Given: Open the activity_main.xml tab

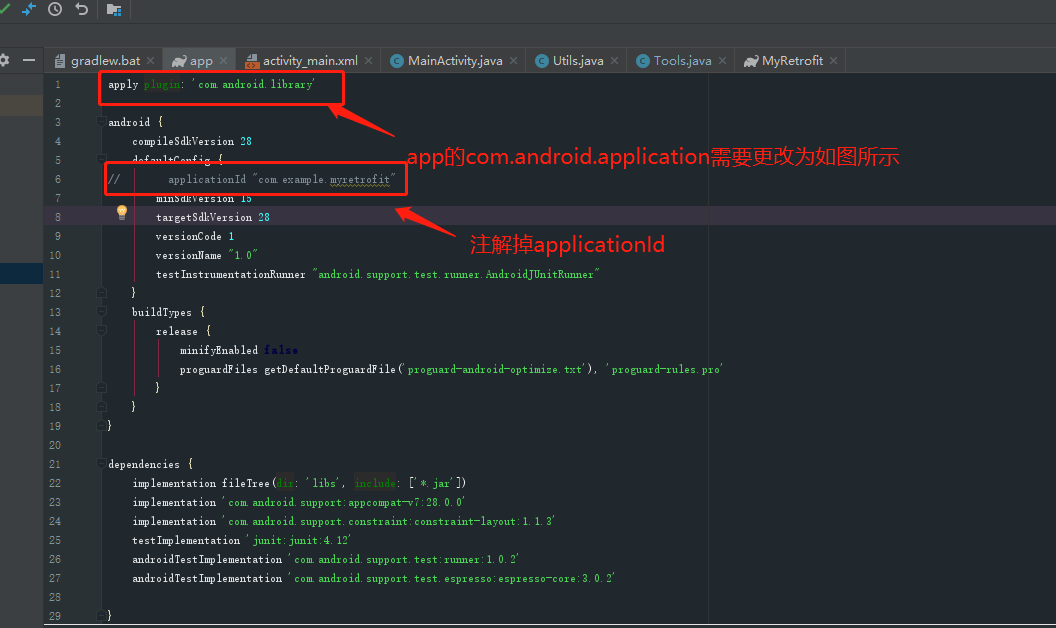Looking at the screenshot, I should tap(309, 61).
